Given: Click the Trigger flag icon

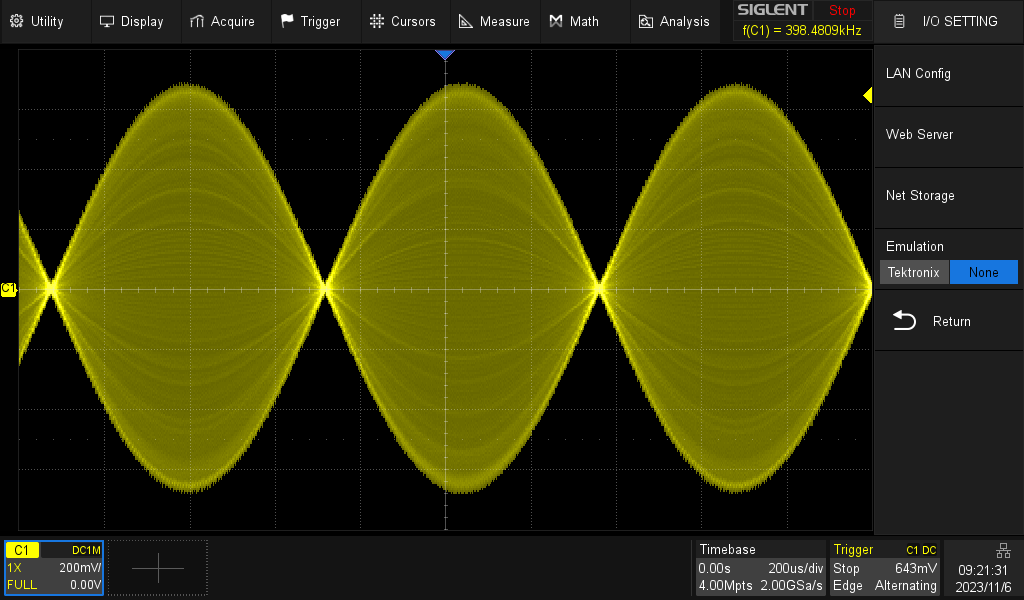Looking at the screenshot, I should click(x=288, y=21).
